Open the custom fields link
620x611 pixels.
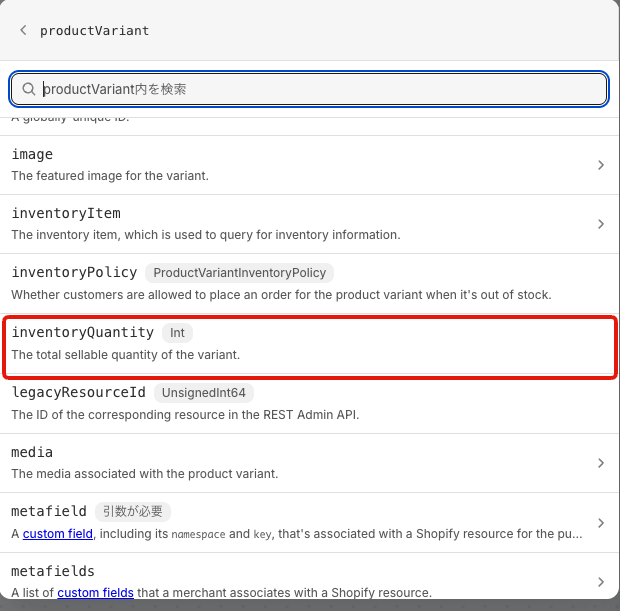pyautogui.click(x=95, y=593)
